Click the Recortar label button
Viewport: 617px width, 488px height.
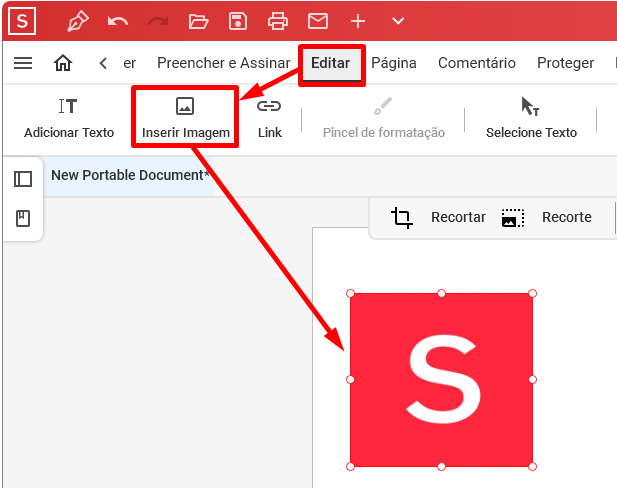click(458, 217)
